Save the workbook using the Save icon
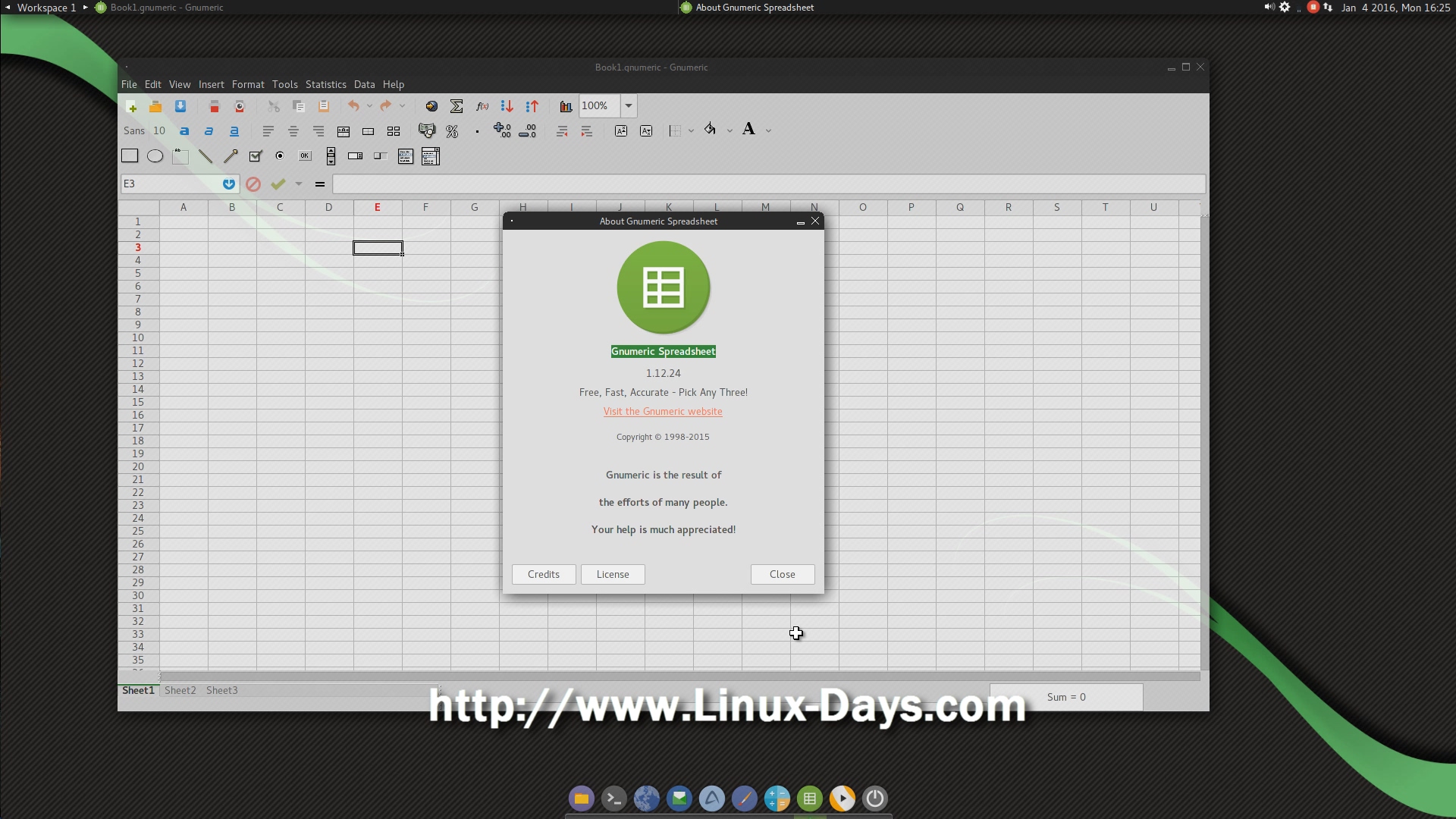Image resolution: width=1456 pixels, height=819 pixels. (180, 106)
